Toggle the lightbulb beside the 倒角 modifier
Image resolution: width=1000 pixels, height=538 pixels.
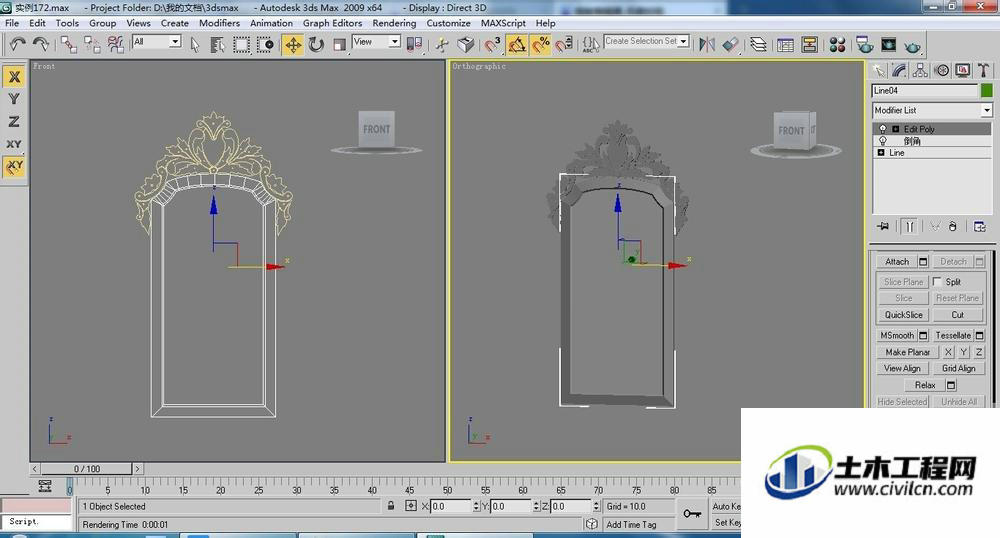click(883, 141)
